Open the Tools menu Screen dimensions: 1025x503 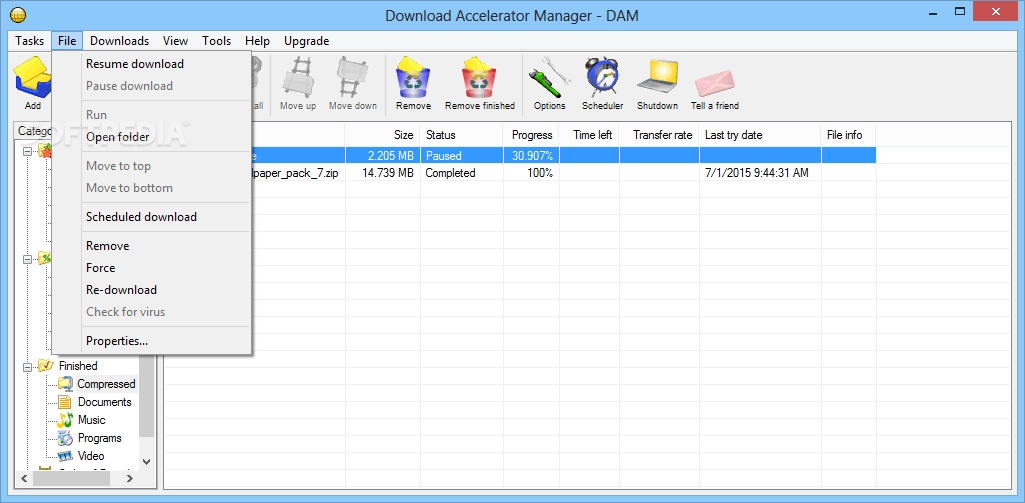pyautogui.click(x=216, y=41)
